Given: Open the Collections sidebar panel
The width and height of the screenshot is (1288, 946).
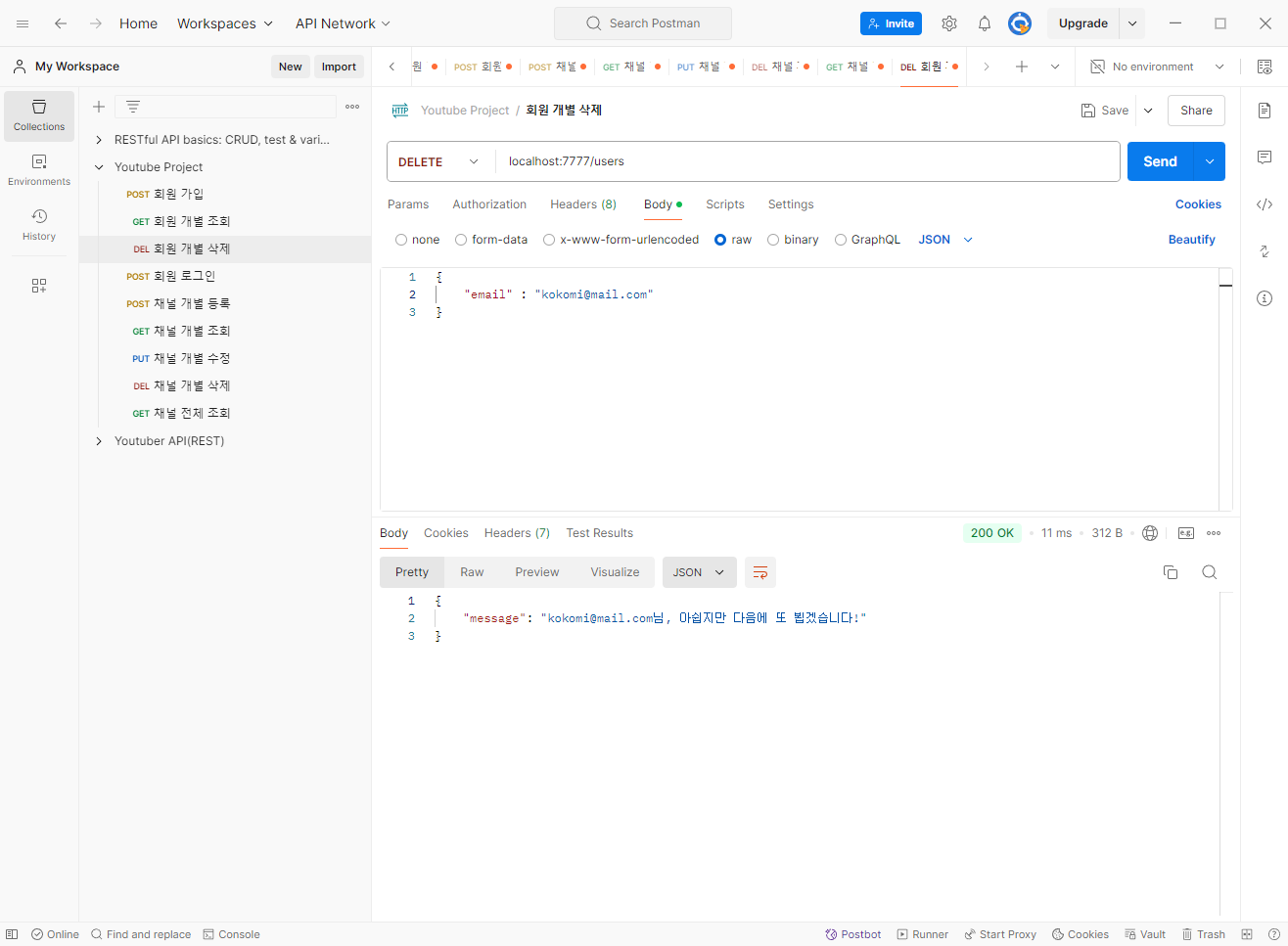Looking at the screenshot, I should (39, 115).
